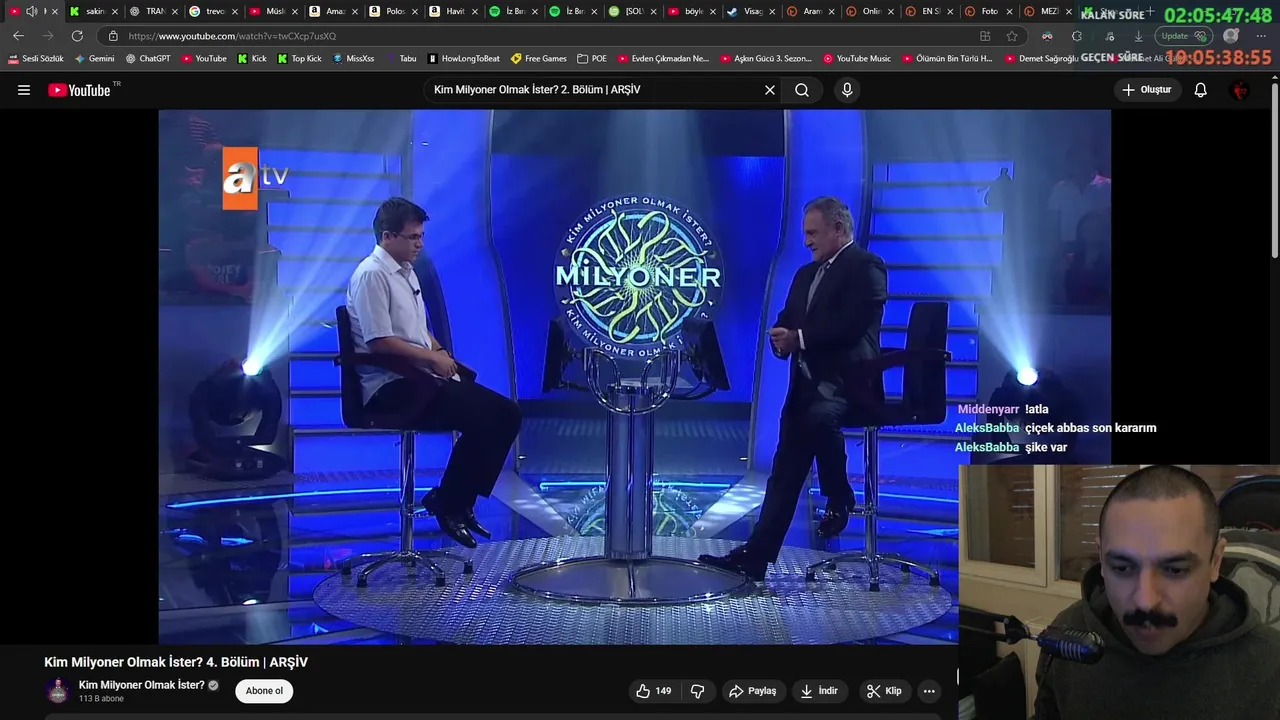Screen dimensions: 1280x720
Task: Open YouTube account avatar menu
Action: click(1240, 90)
